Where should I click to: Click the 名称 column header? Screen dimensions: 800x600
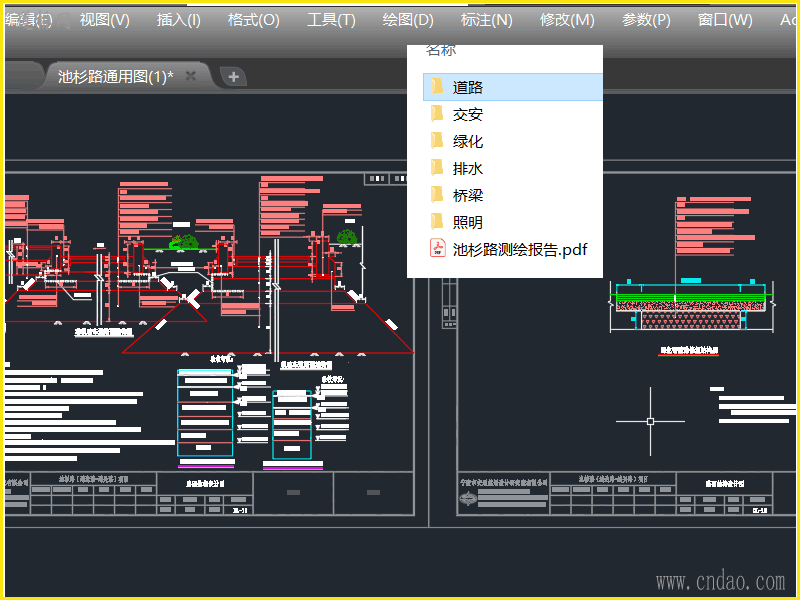click(x=441, y=51)
